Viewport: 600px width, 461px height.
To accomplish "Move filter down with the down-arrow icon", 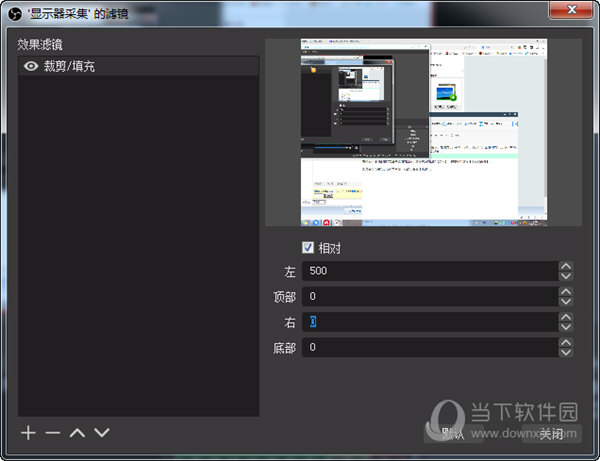I will (x=101, y=433).
